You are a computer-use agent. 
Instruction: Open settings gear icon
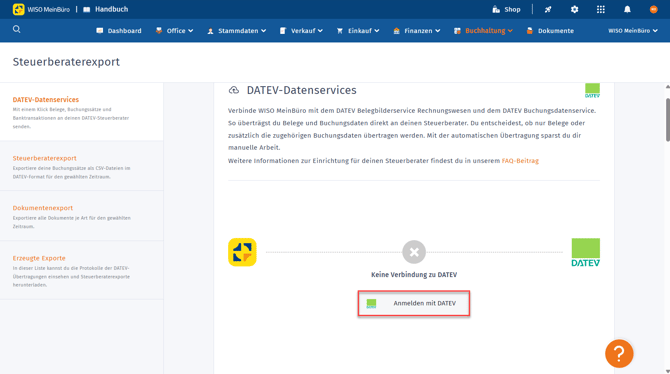pyautogui.click(x=574, y=9)
